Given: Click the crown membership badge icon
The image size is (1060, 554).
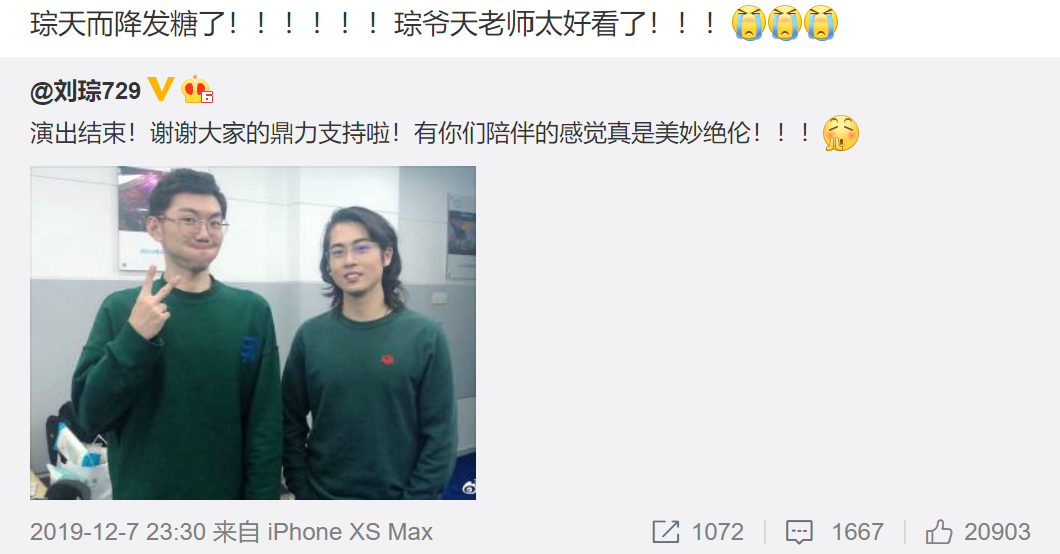Looking at the screenshot, I should [x=197, y=90].
